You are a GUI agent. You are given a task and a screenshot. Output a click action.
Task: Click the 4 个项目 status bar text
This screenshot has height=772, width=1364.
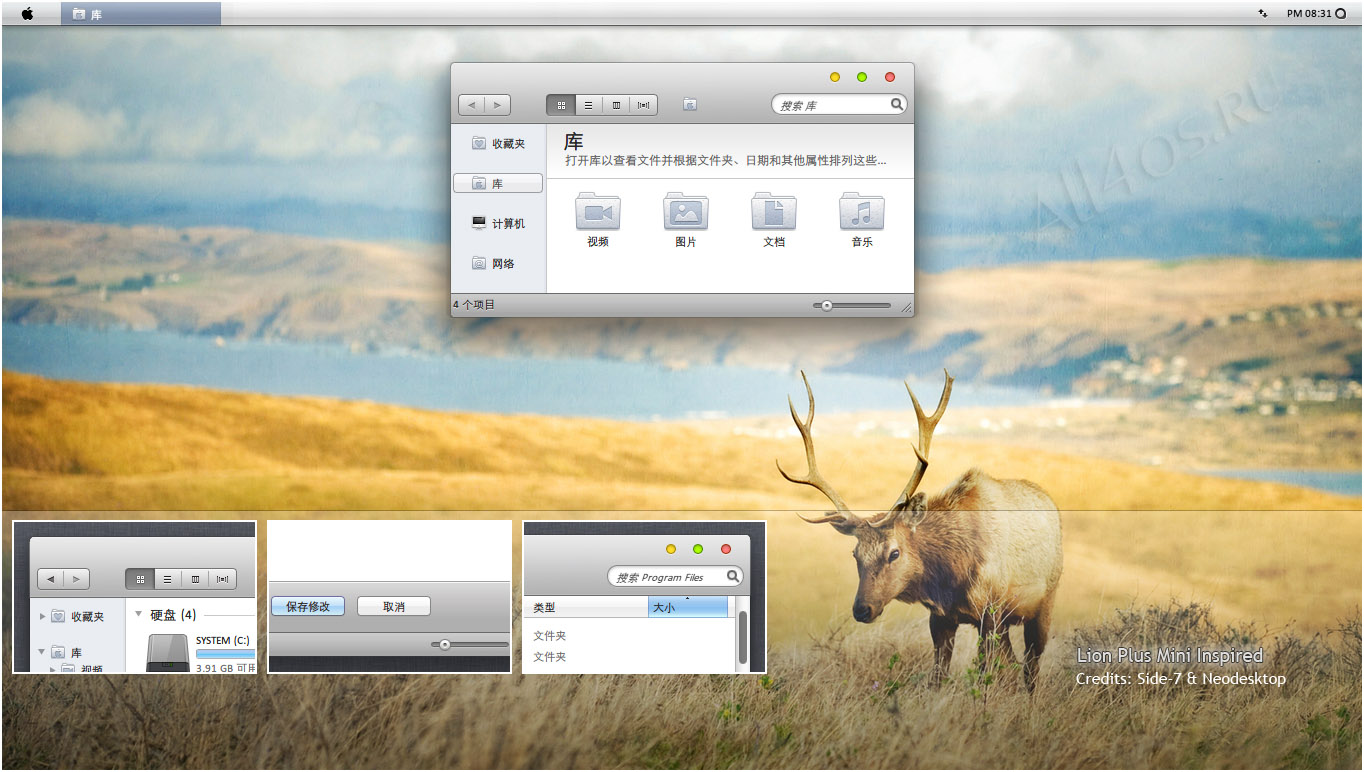pos(474,305)
